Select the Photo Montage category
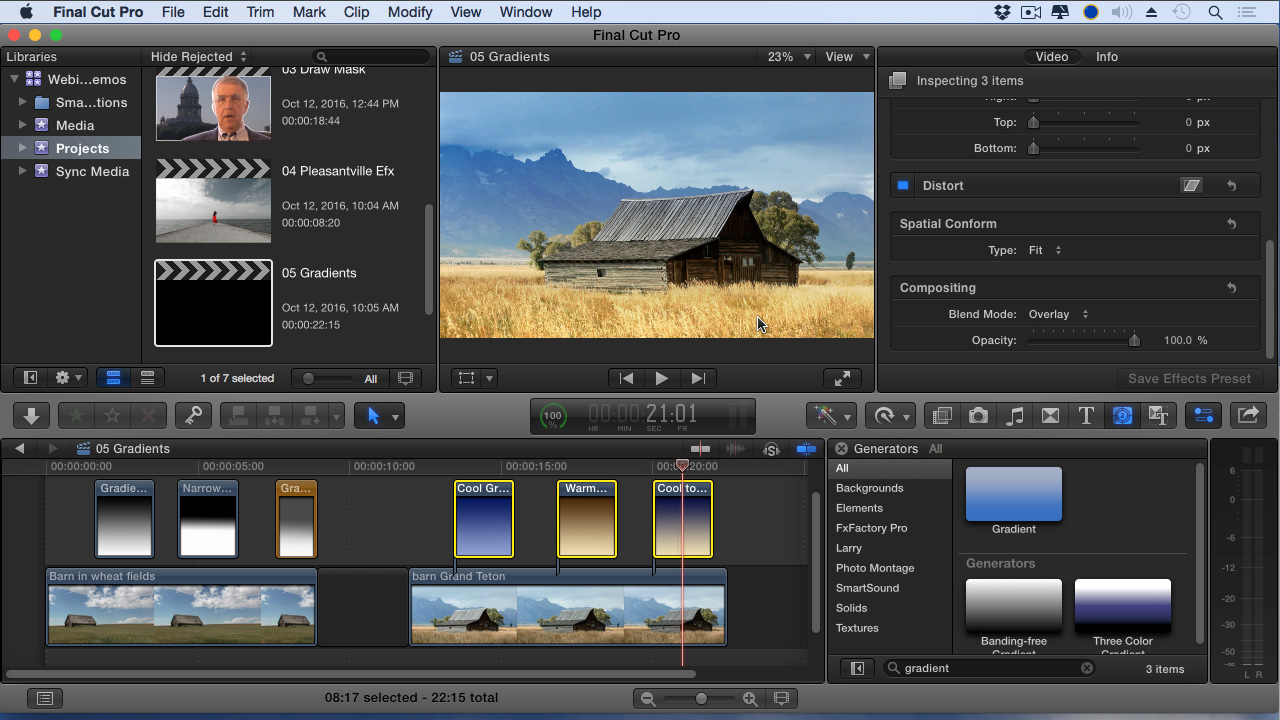The image size is (1280, 720). tap(875, 568)
